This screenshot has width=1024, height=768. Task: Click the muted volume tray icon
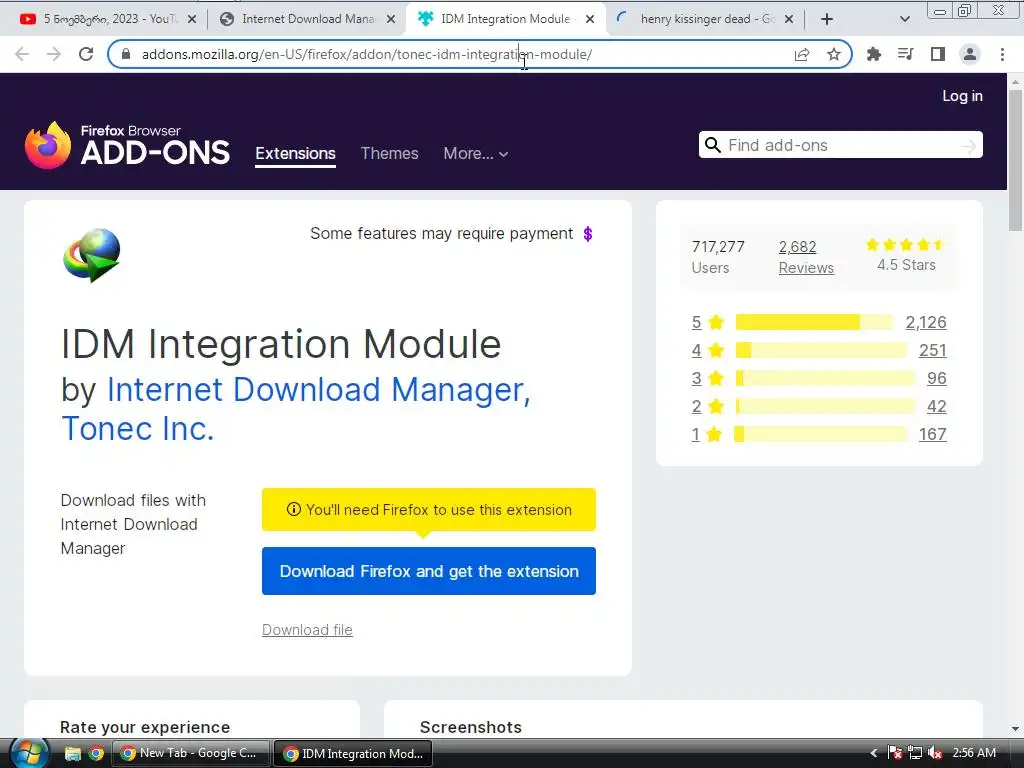pos(935,753)
